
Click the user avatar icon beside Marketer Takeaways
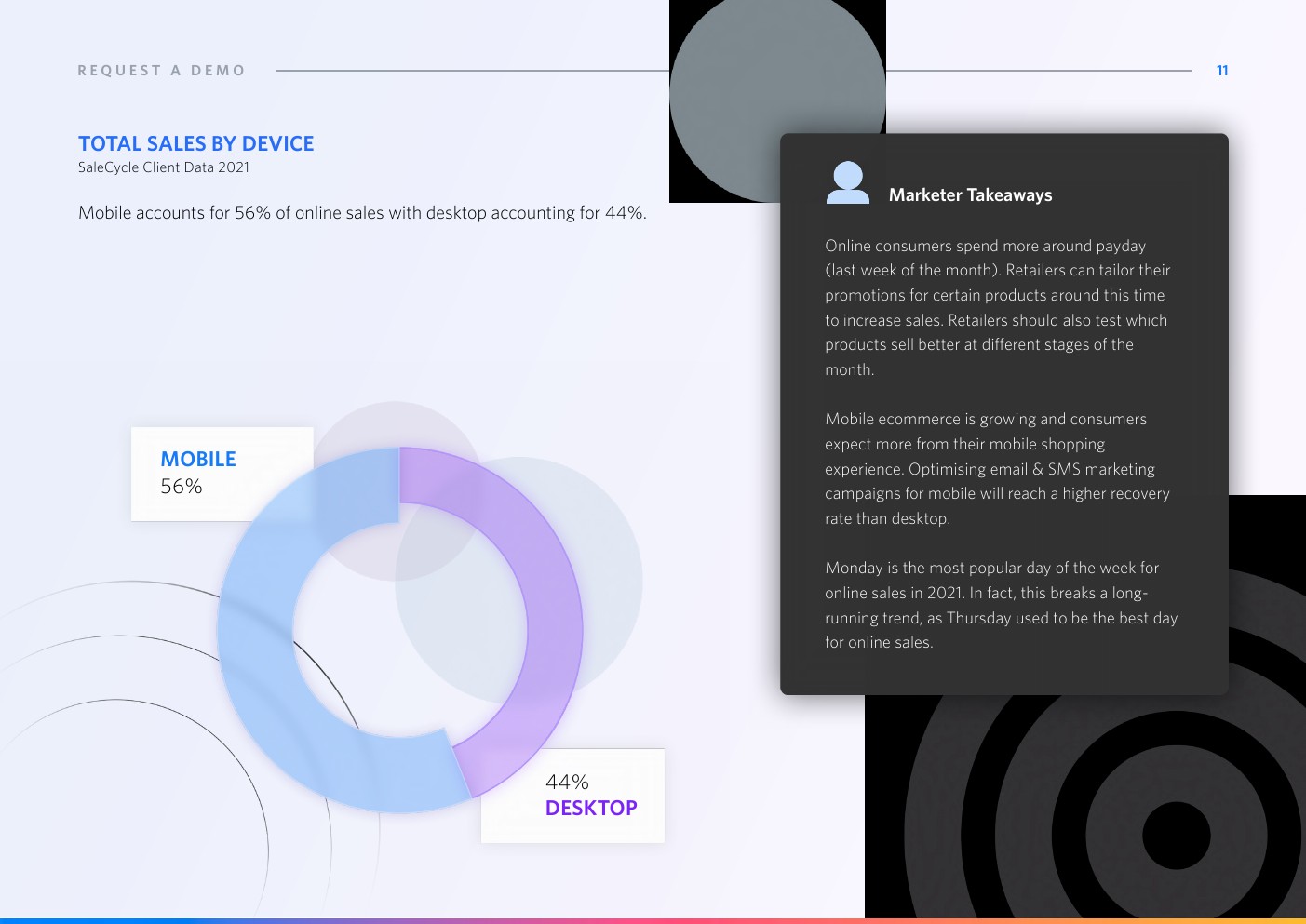point(847,182)
